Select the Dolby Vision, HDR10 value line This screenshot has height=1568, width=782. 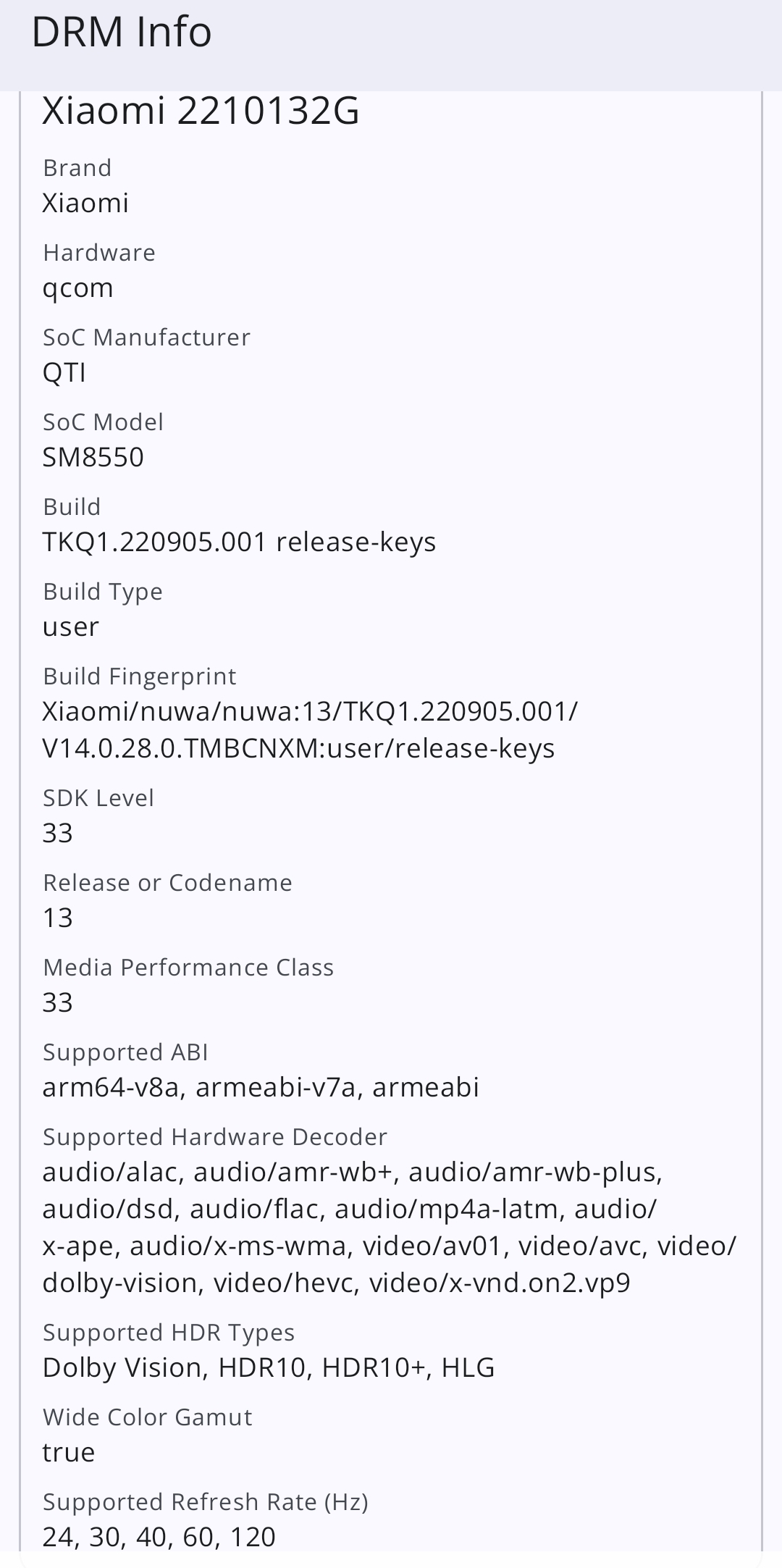click(268, 1367)
